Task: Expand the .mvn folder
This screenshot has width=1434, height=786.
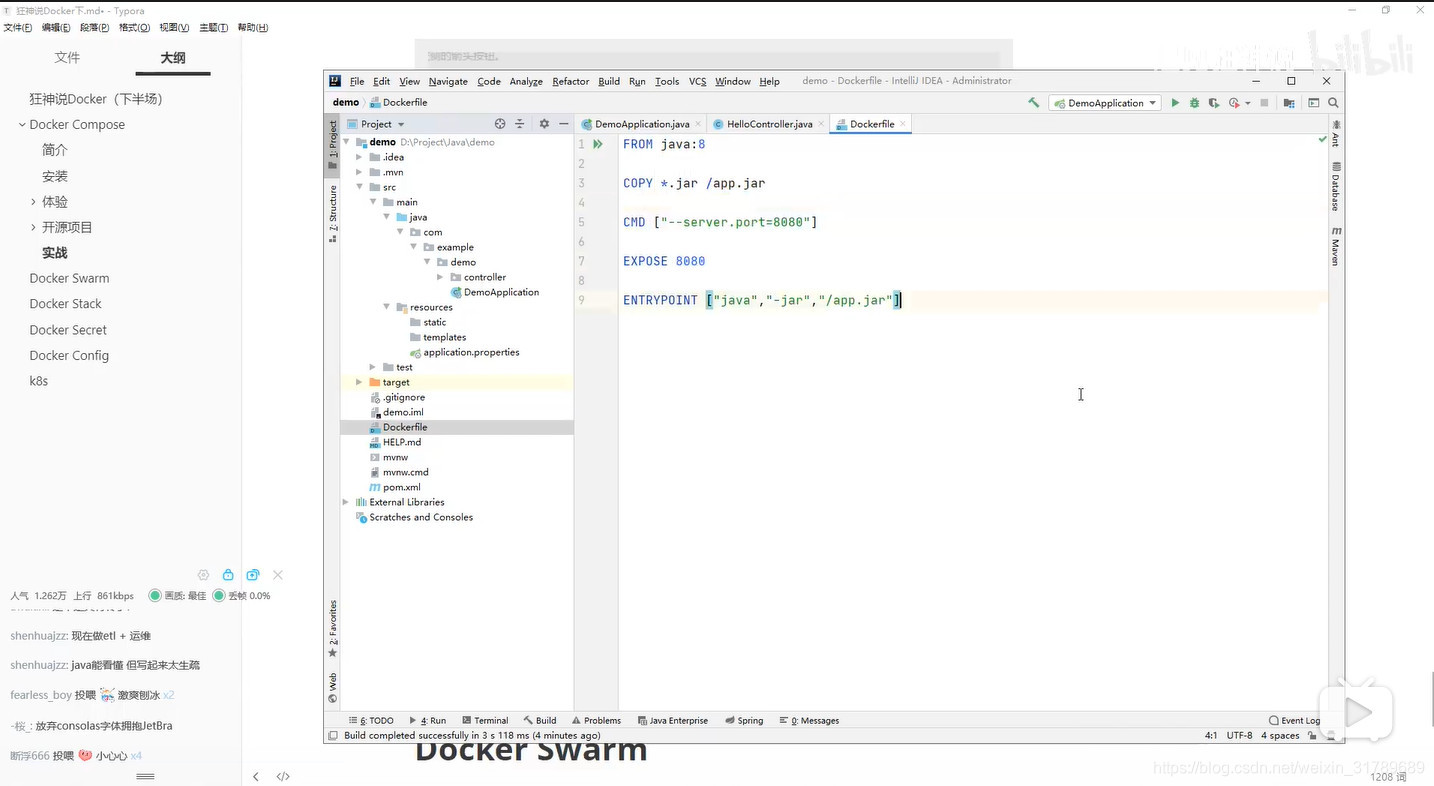Action: 360,172
